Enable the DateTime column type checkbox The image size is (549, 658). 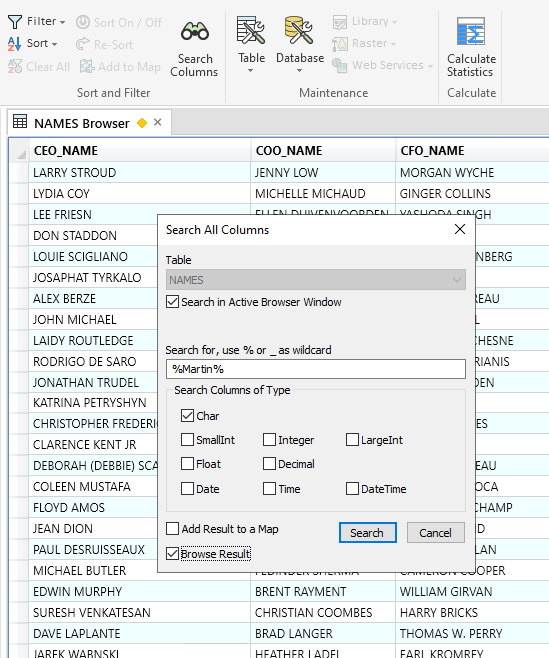353,488
